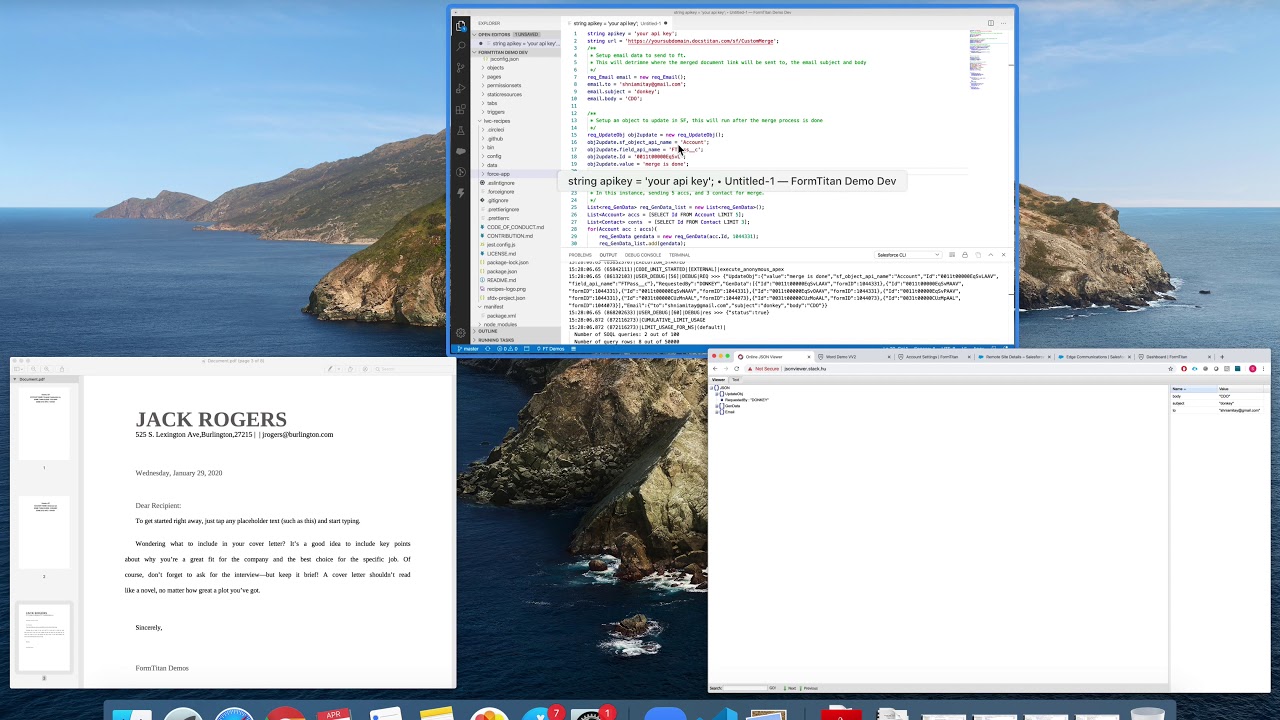The height and width of the screenshot is (720, 1280).
Task: Collapse the lwc-recipes folder
Action: [x=496, y=121]
